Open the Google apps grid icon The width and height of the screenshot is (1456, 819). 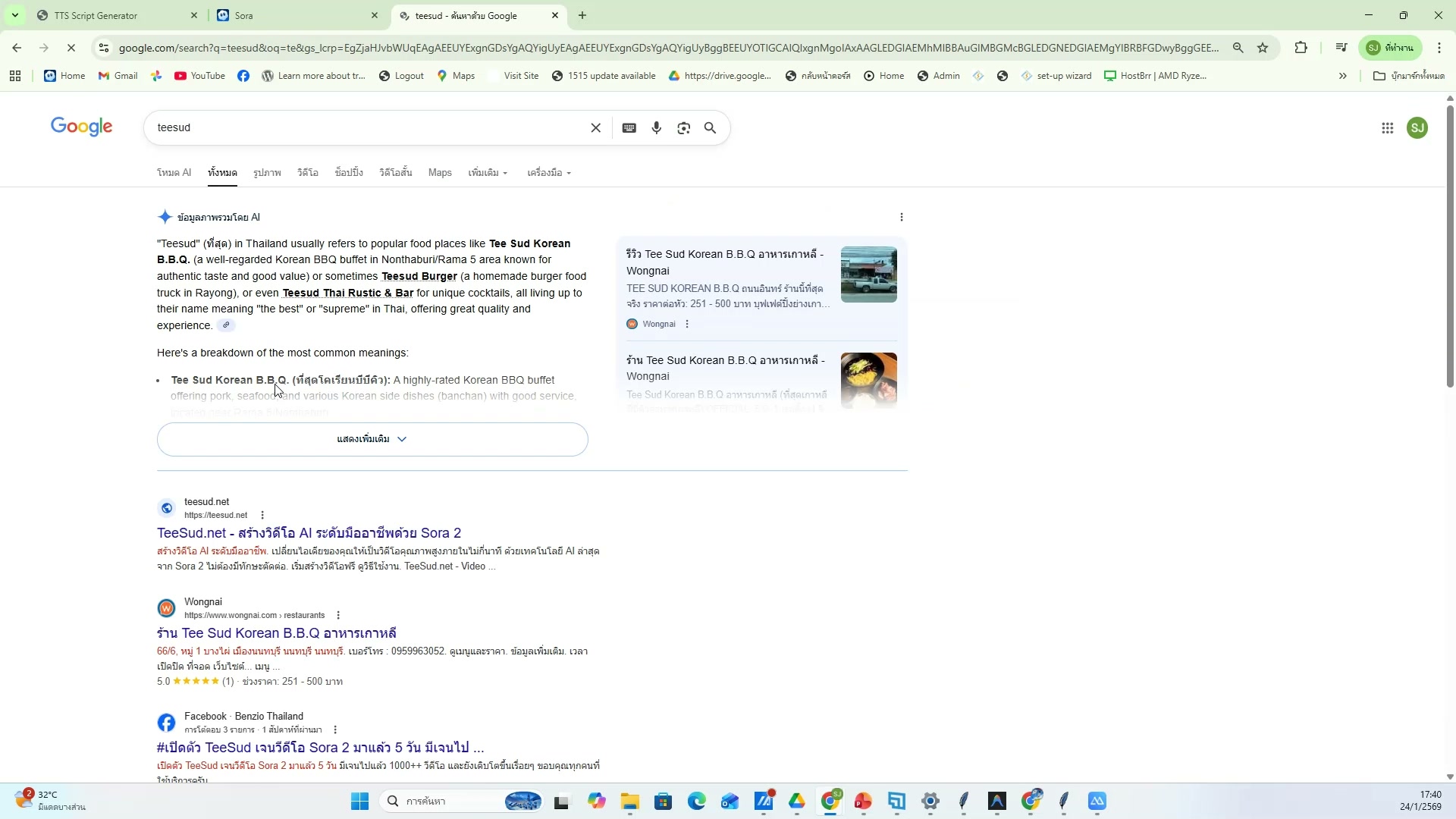[x=1387, y=128]
